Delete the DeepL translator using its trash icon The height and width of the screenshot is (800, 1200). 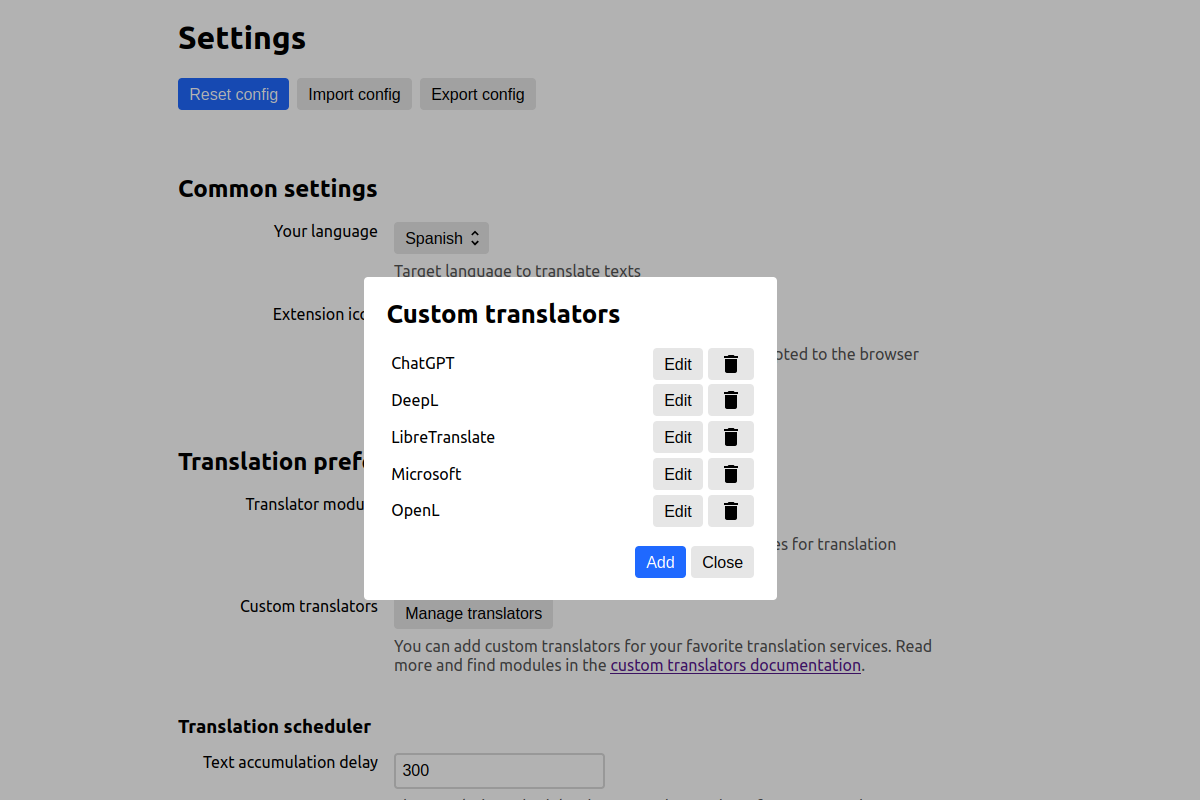(731, 399)
